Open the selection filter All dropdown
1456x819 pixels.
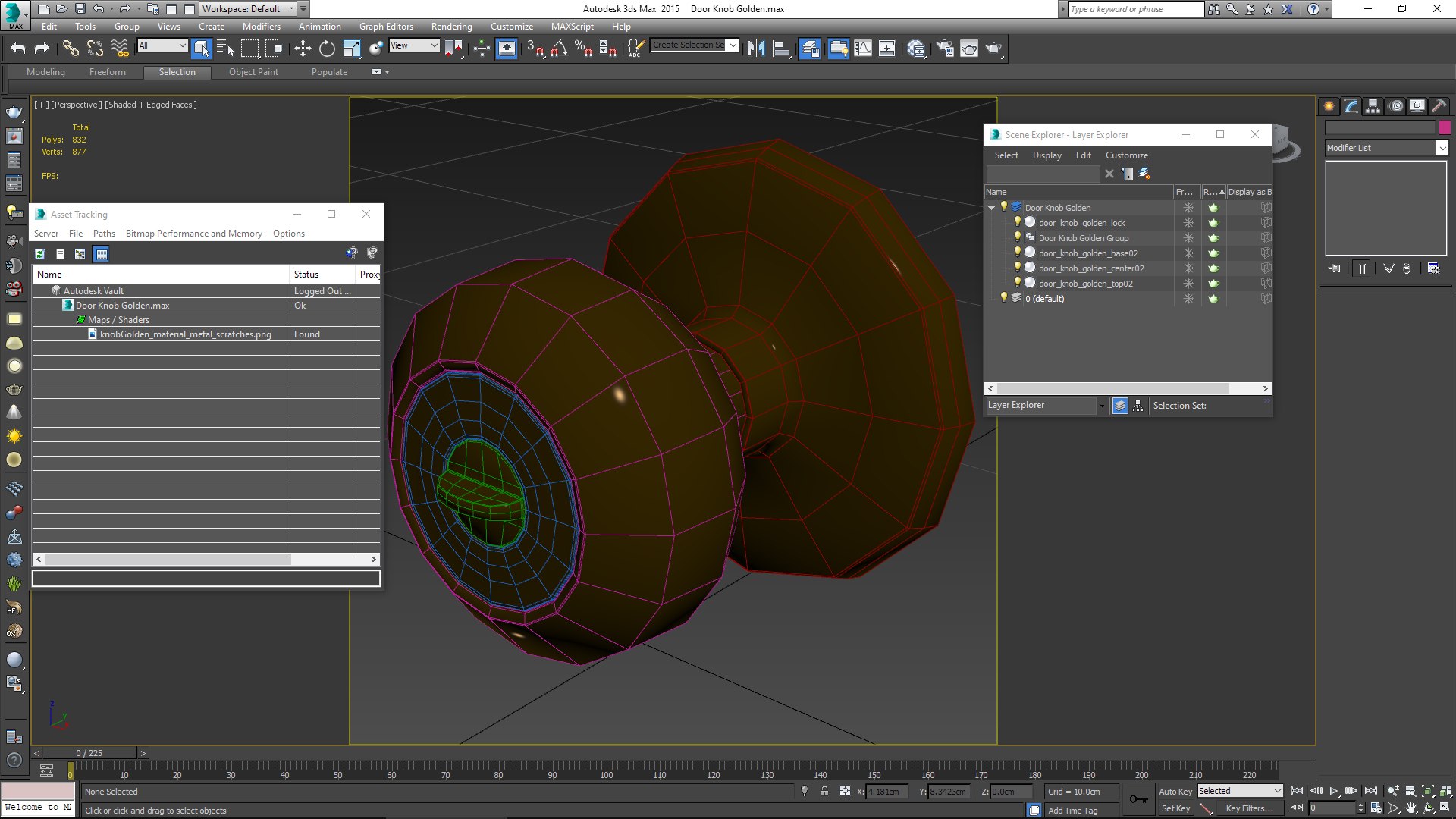[x=162, y=45]
